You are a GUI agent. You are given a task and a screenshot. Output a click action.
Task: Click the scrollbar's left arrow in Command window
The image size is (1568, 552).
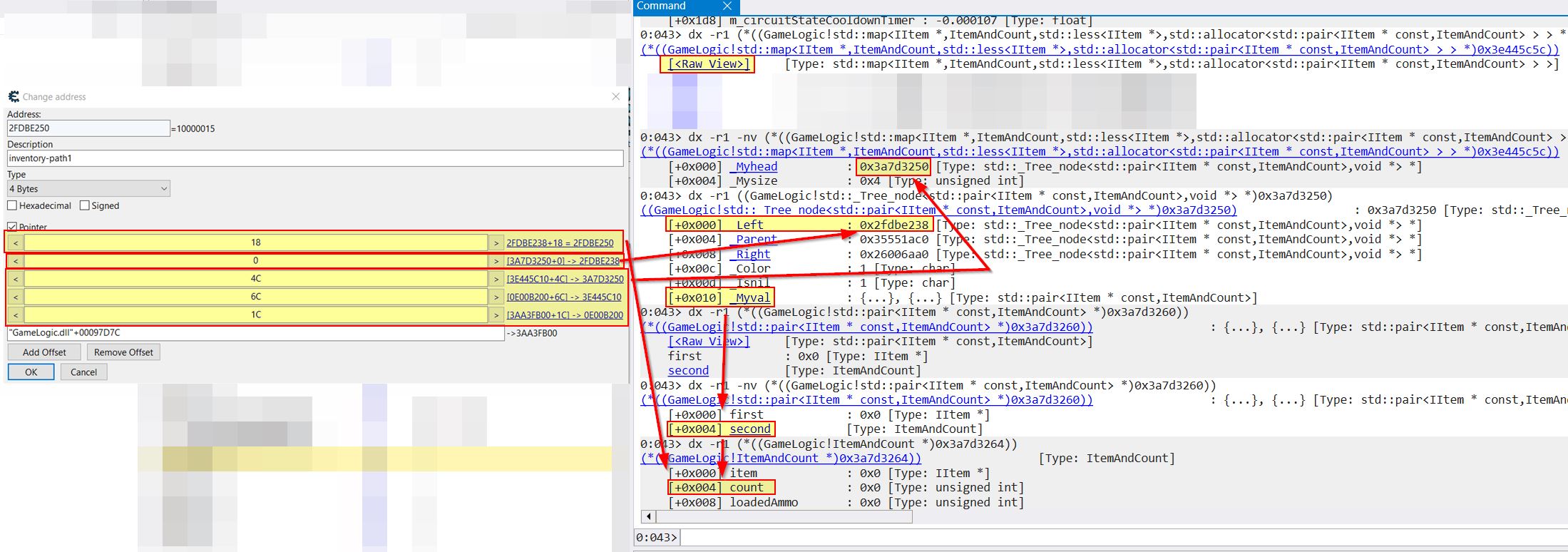(648, 516)
